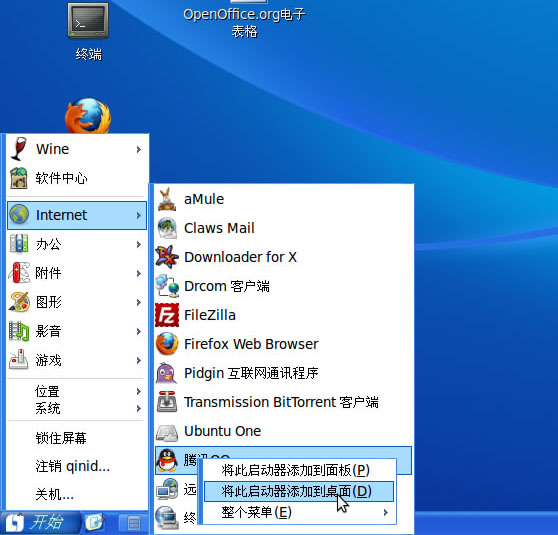
Task: Expand the 位置 submenu arrow
Action: (139, 391)
